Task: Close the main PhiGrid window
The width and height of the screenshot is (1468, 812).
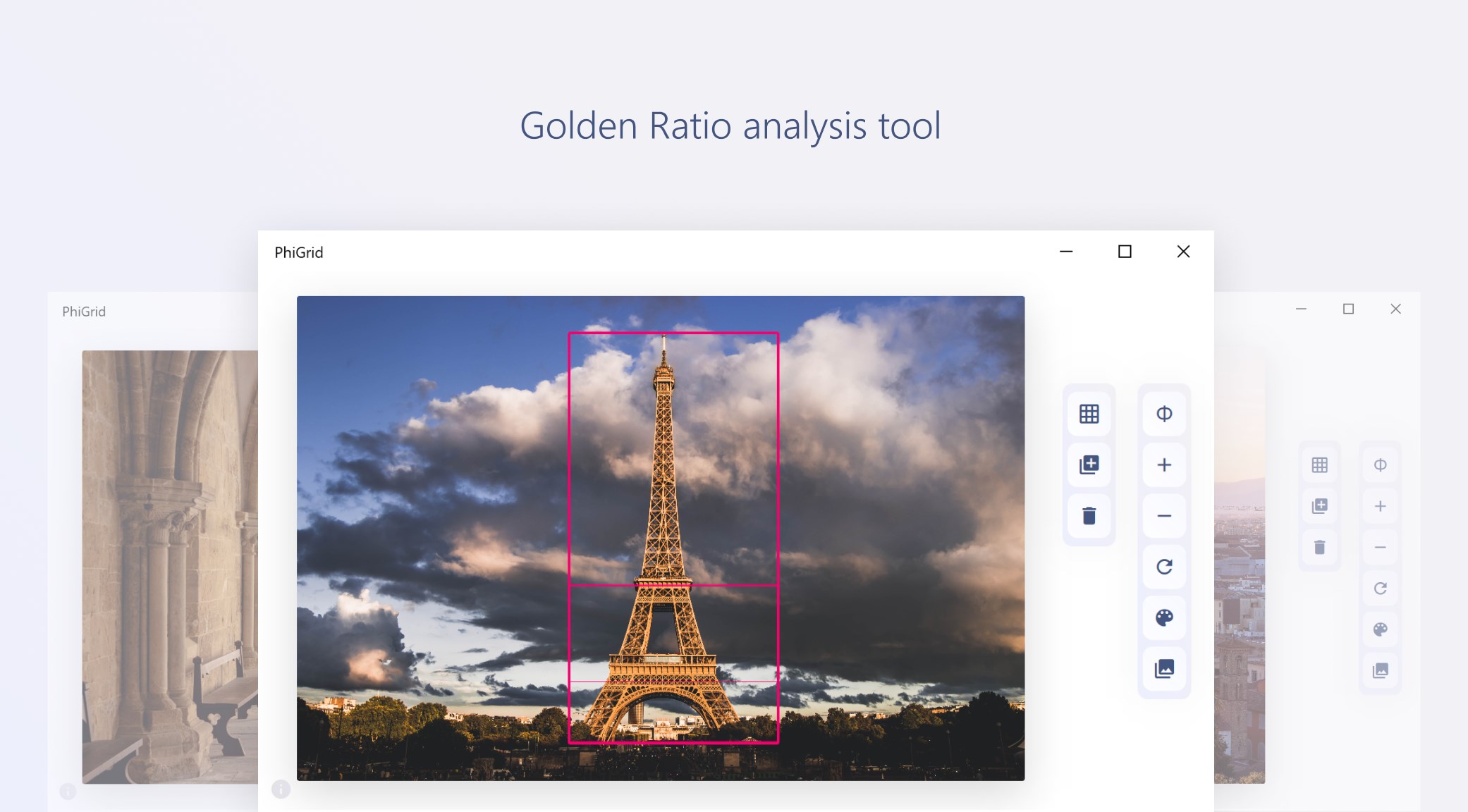Action: [1183, 252]
